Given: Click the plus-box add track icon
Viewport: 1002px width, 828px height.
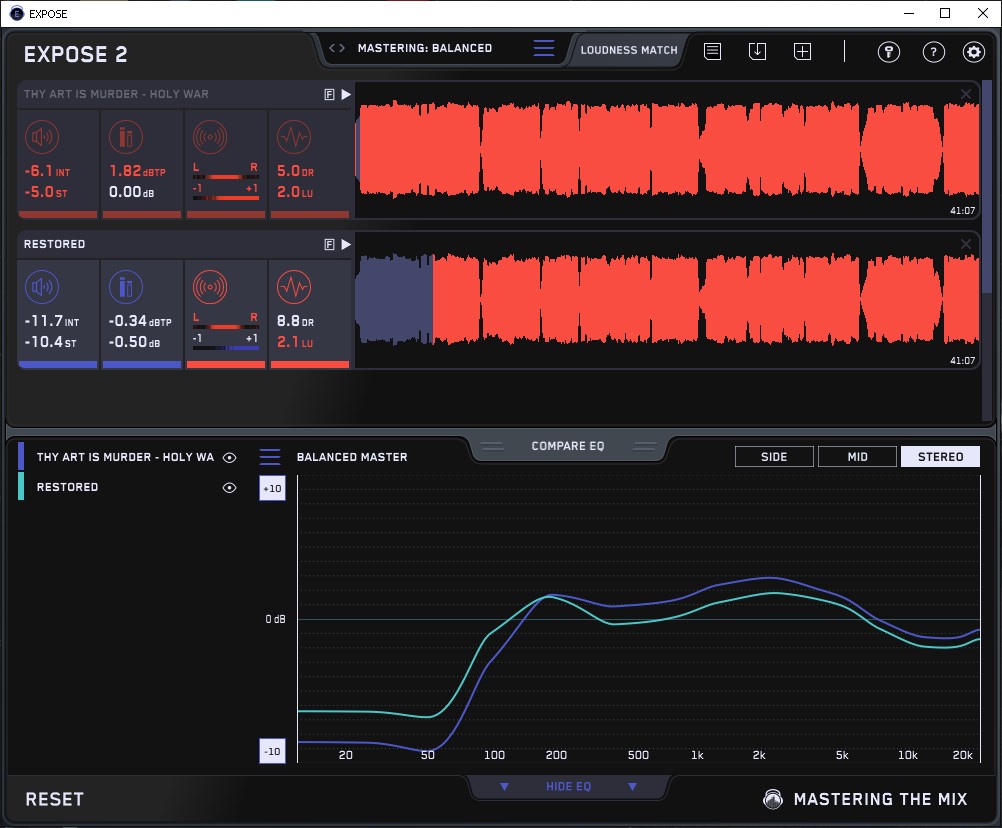Looking at the screenshot, I should click(x=802, y=51).
